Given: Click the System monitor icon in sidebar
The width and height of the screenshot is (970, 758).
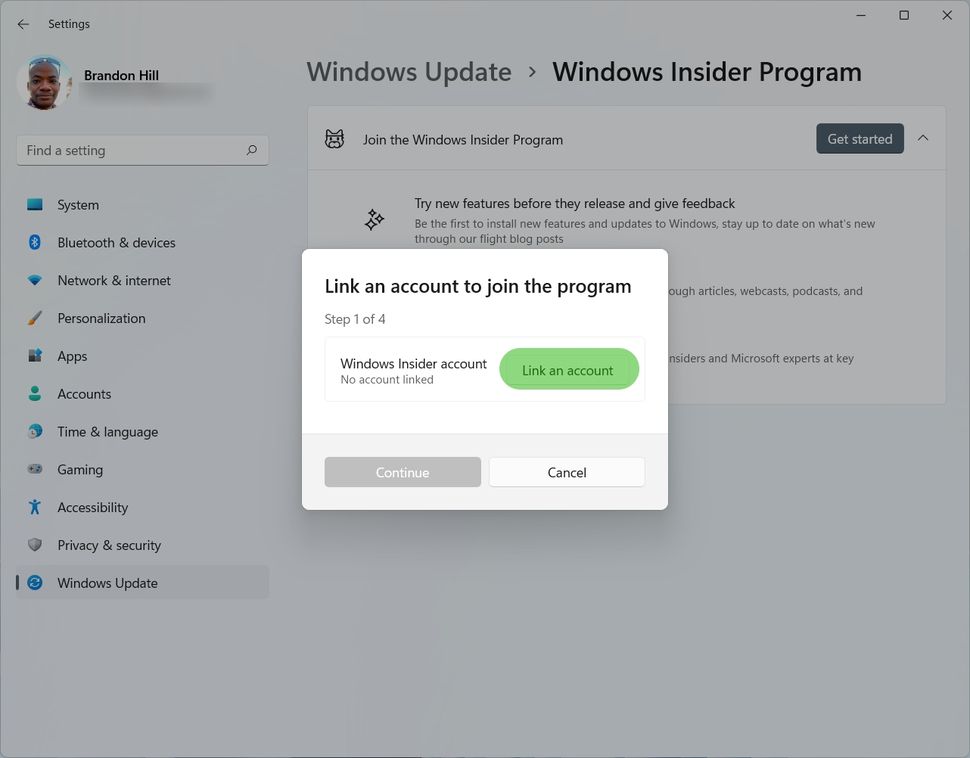Looking at the screenshot, I should click(35, 204).
